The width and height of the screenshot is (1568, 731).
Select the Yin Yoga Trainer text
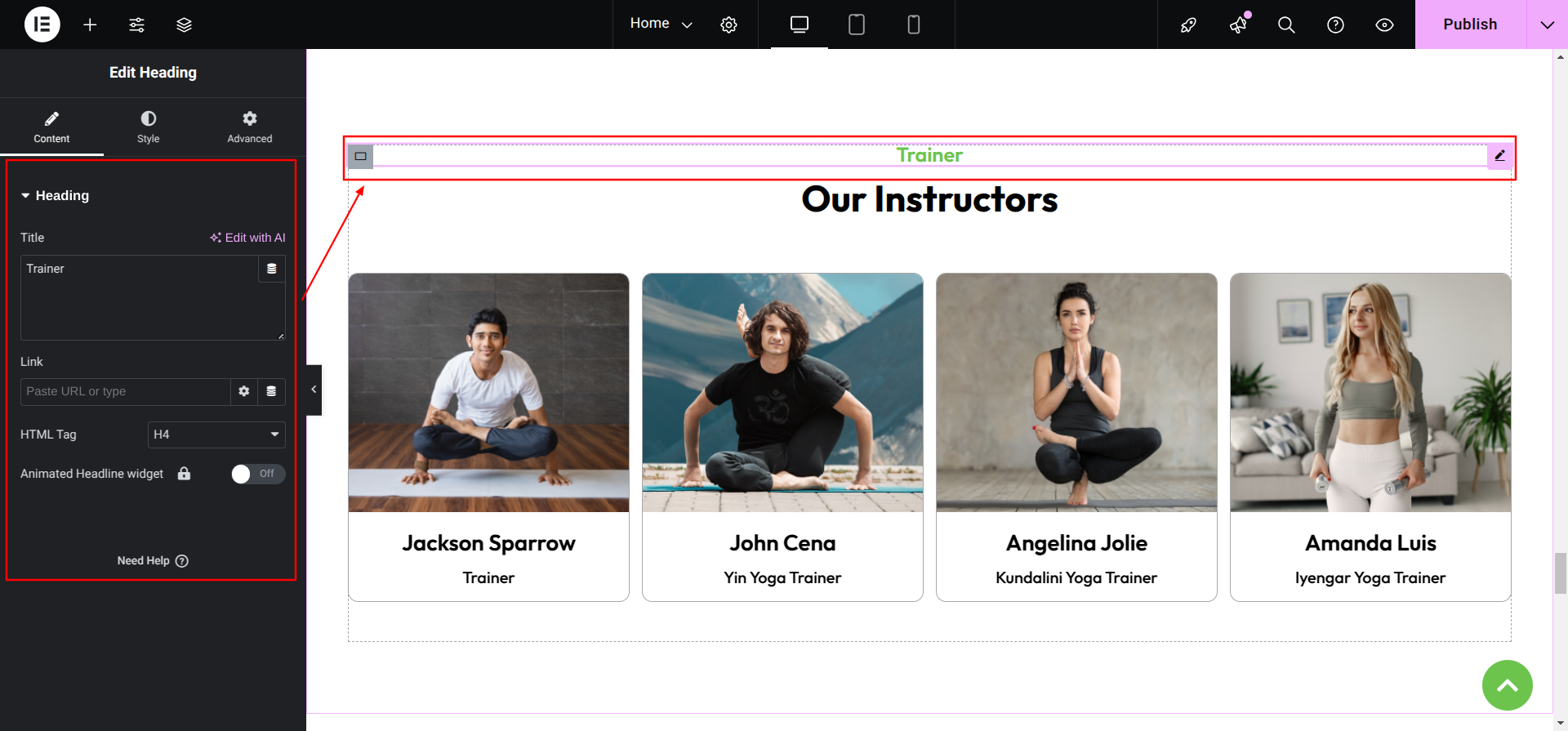(x=782, y=578)
